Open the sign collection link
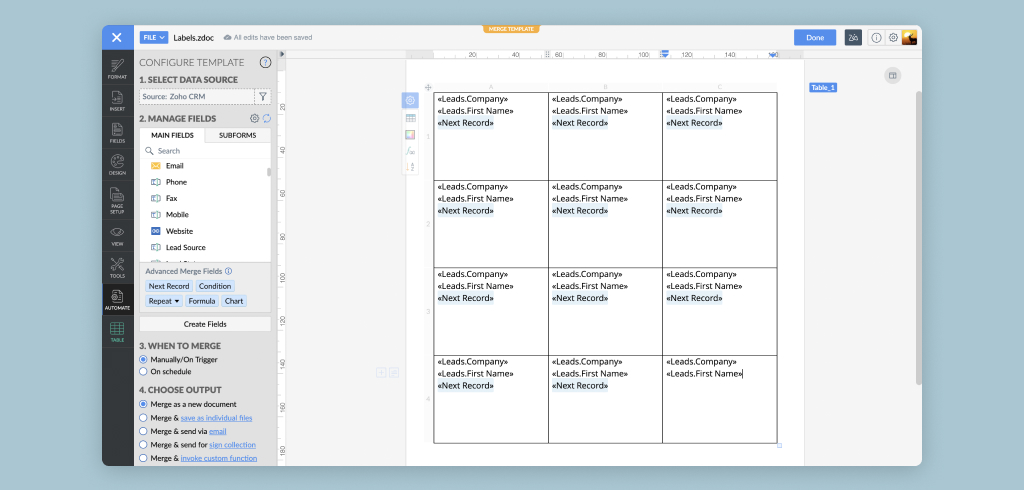1024x490 pixels. tap(232, 444)
